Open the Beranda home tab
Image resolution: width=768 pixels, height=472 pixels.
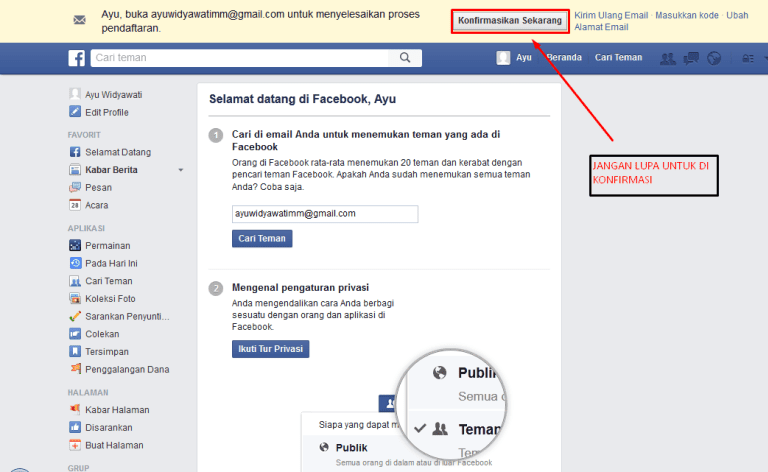tap(564, 57)
